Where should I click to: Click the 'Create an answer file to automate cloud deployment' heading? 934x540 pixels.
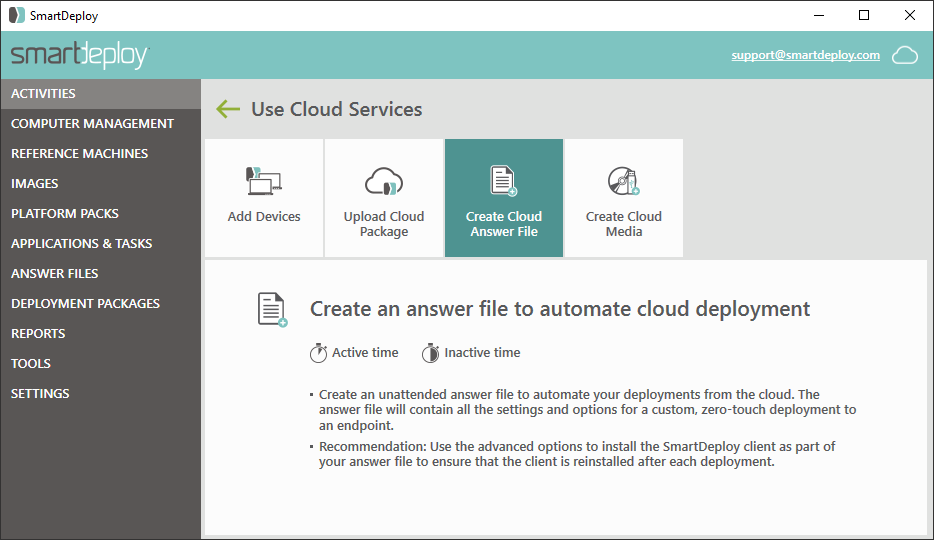(x=560, y=309)
